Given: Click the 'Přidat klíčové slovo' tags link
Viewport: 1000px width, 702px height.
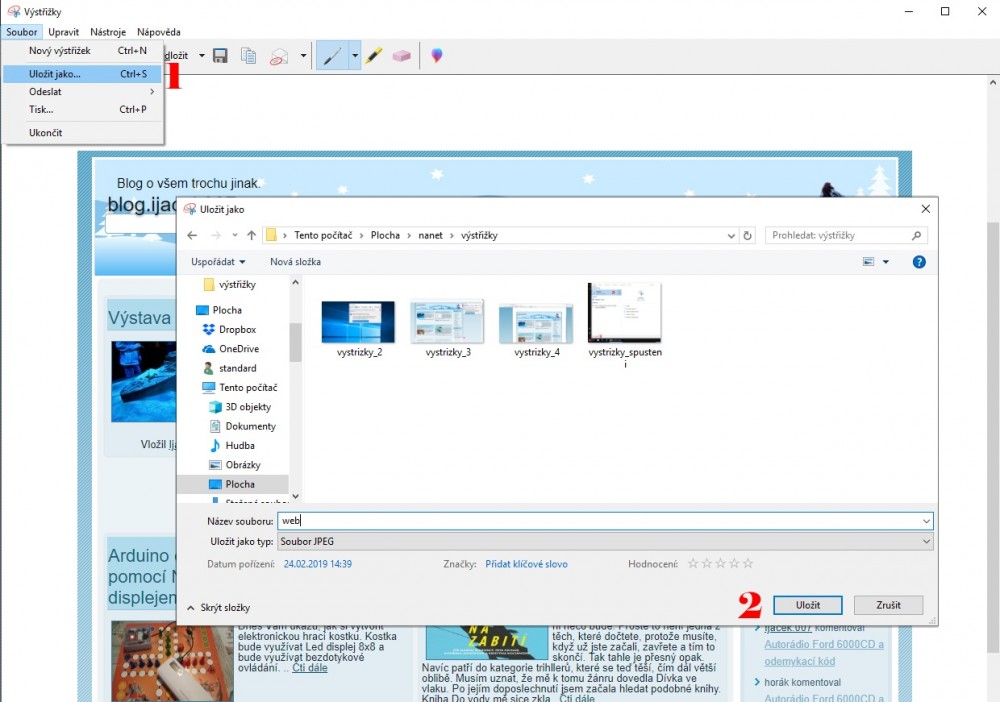Looking at the screenshot, I should (x=526, y=564).
